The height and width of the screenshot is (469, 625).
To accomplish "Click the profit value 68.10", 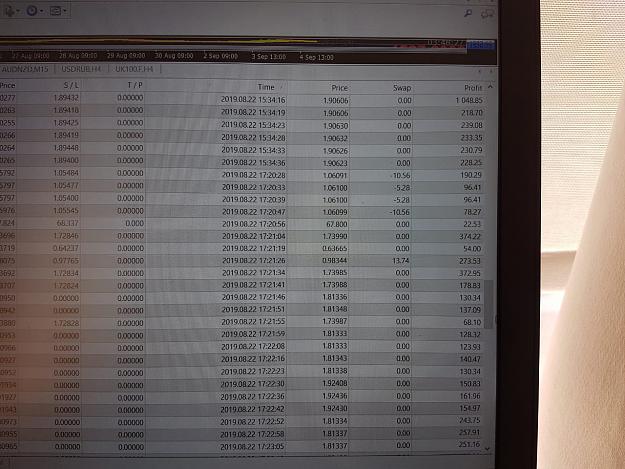I will point(472,322).
